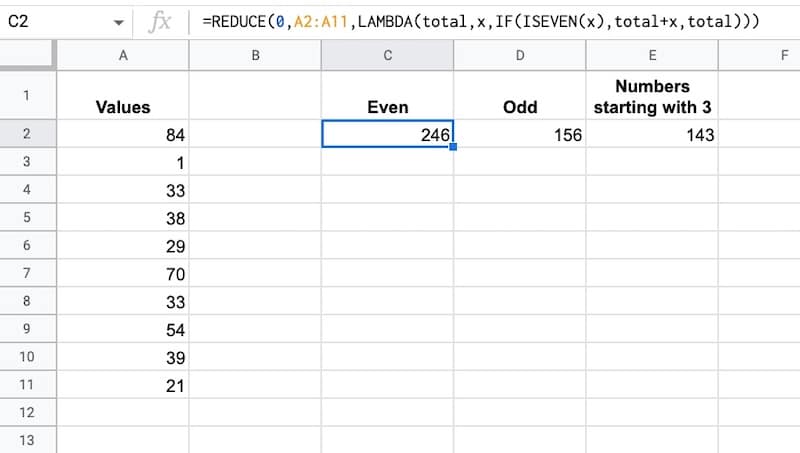Select cell A4 containing 33
The width and height of the screenshot is (800, 453).
point(123,189)
